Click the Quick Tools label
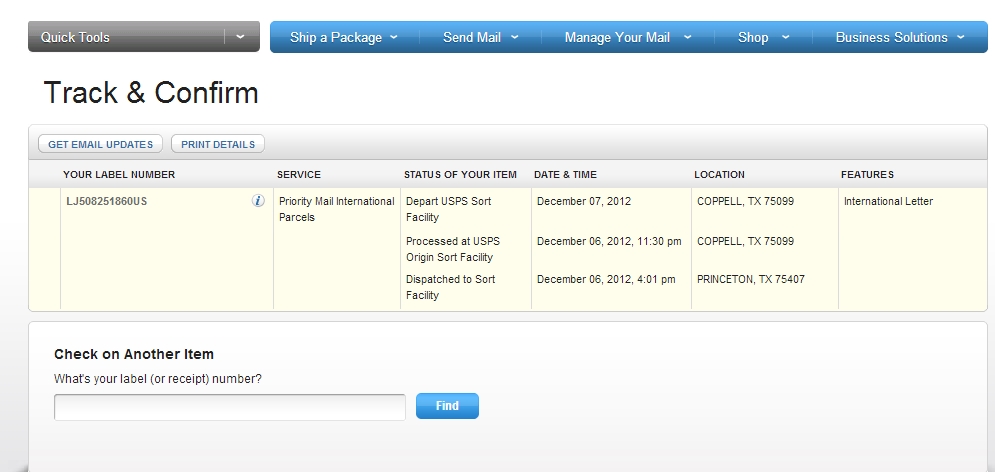 75,37
